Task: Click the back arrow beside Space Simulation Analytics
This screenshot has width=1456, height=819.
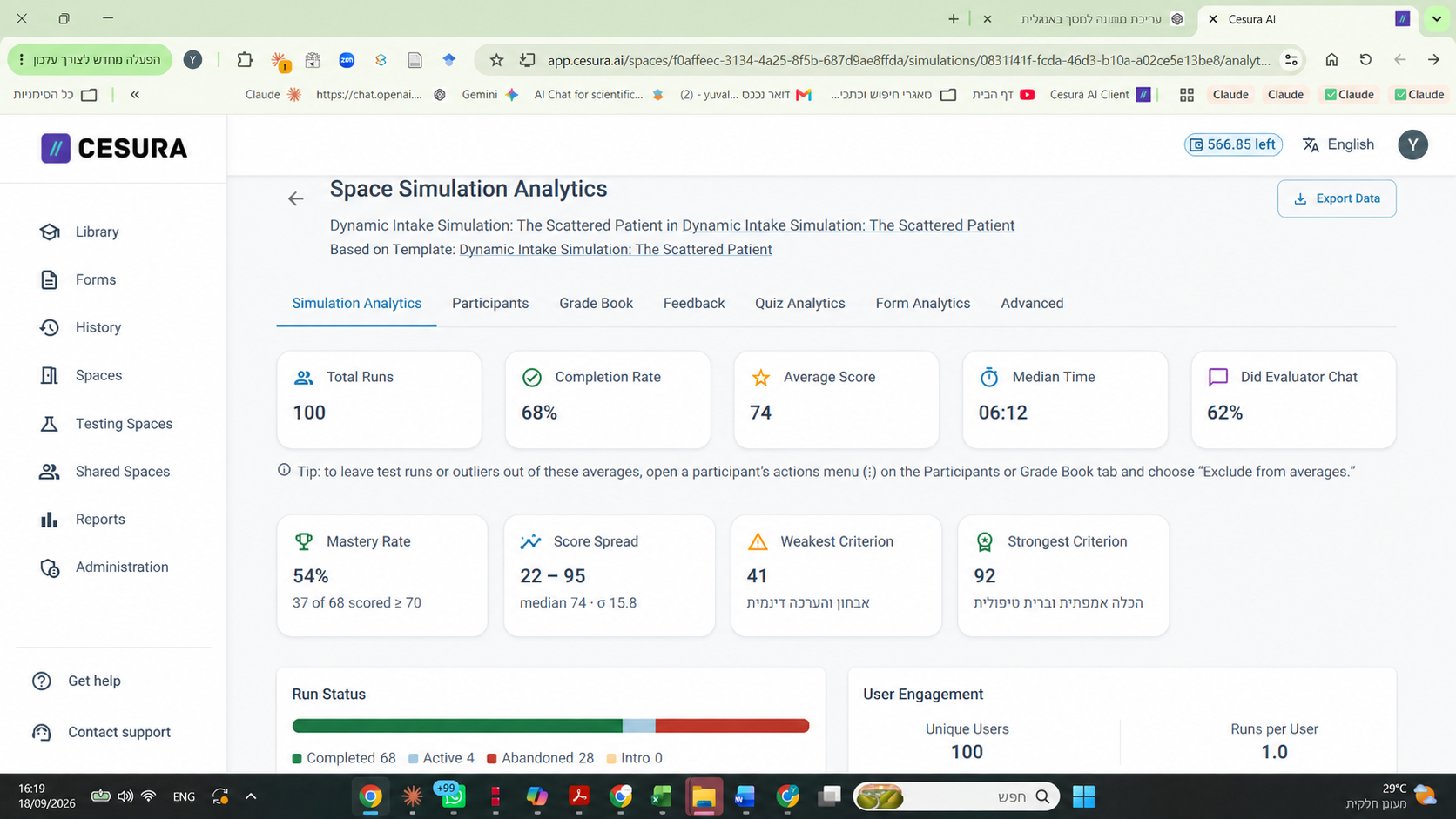Action: [x=296, y=199]
